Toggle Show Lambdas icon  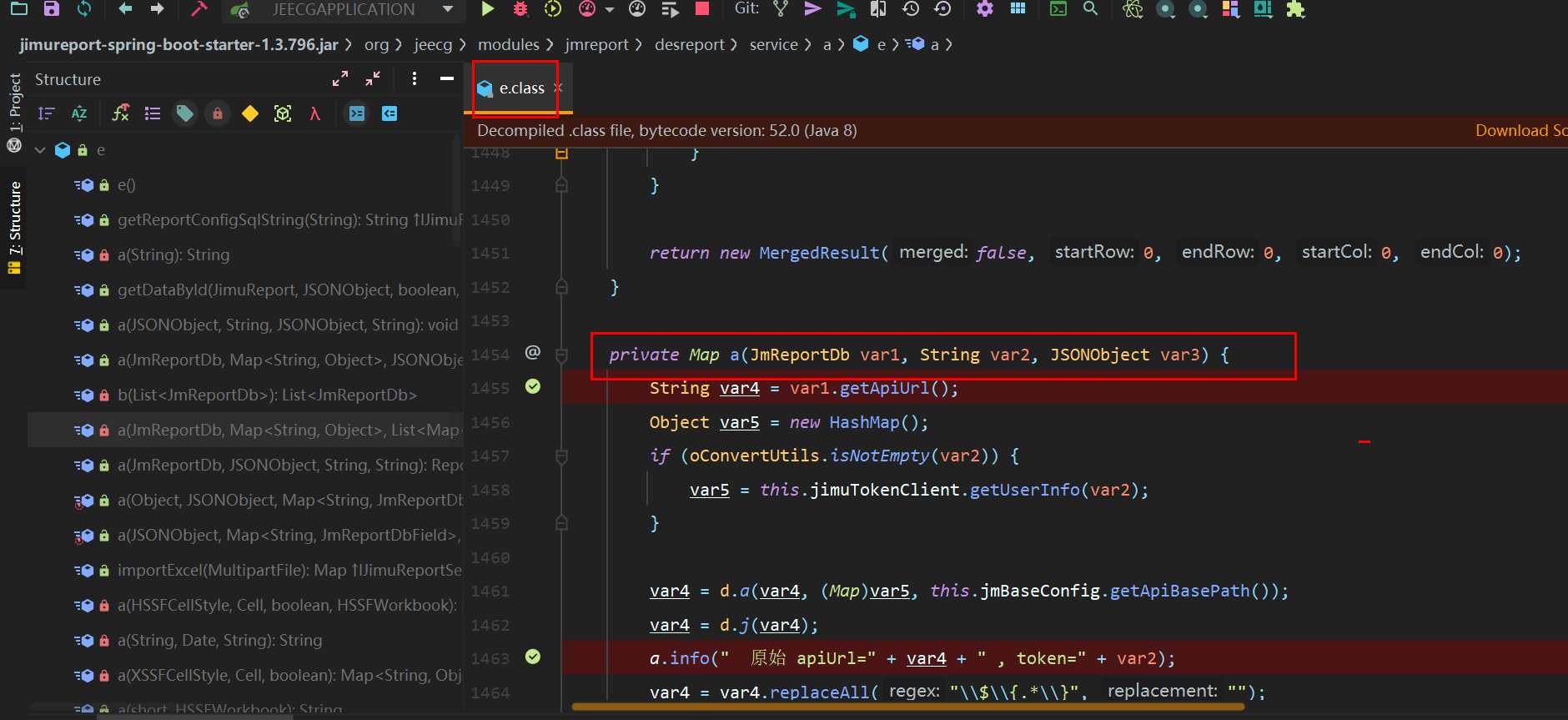coord(315,113)
